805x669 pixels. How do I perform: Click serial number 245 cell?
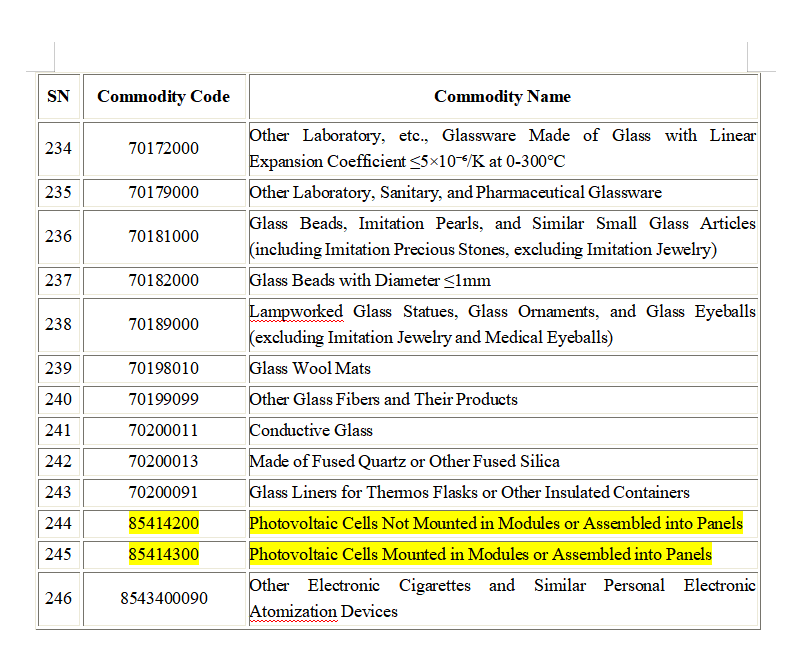tap(58, 554)
